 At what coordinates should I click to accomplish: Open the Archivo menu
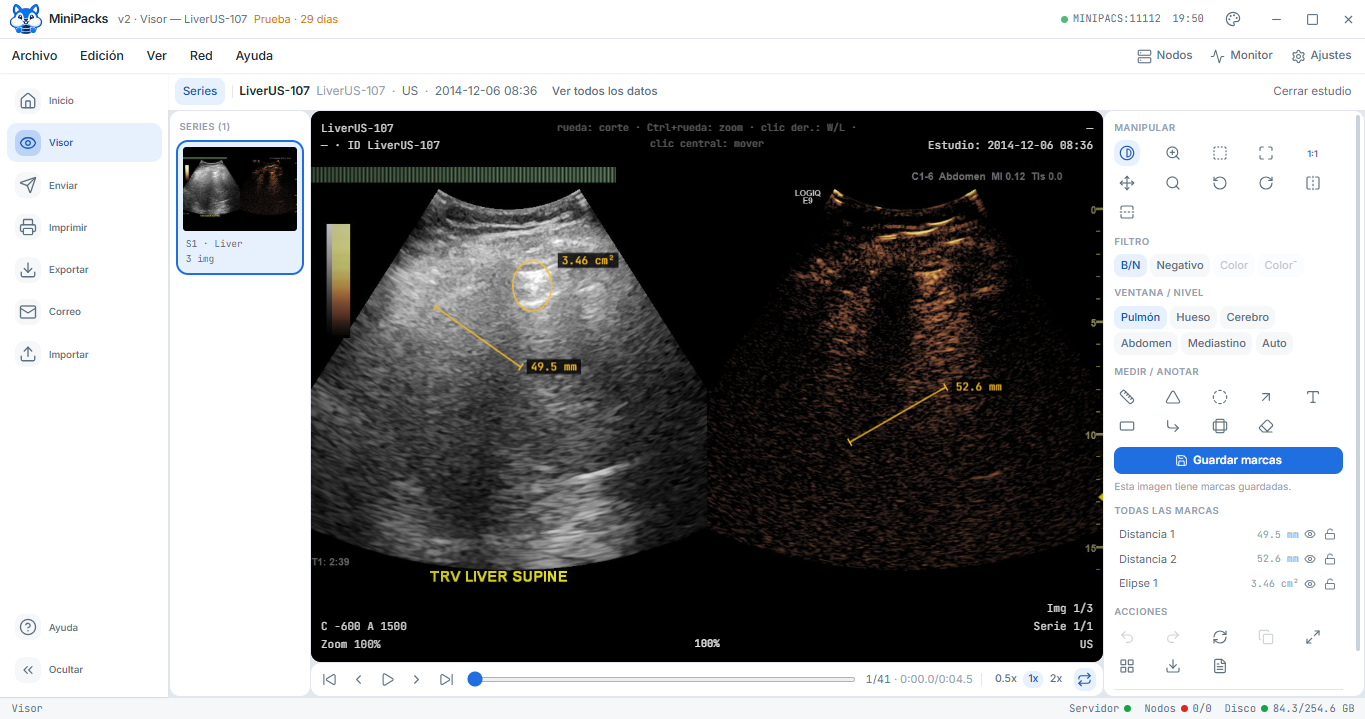click(35, 56)
